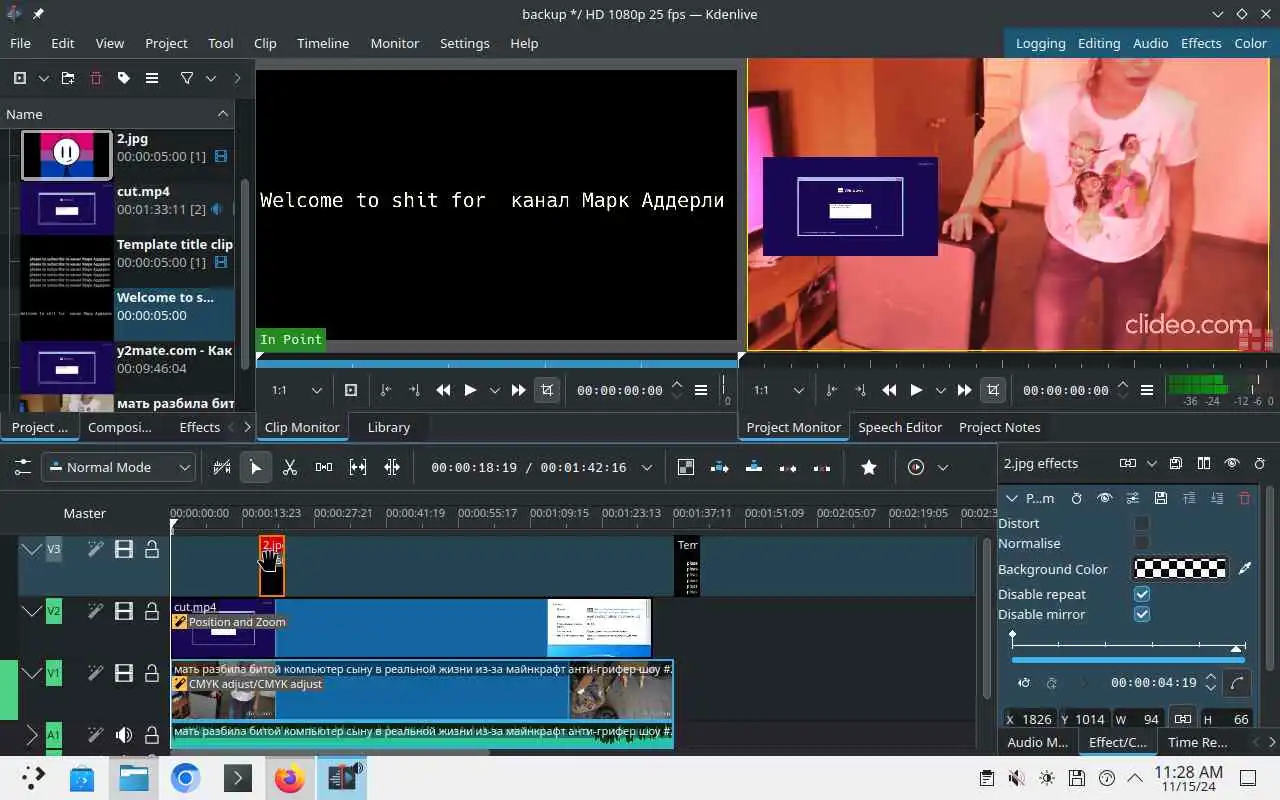Click the keyframe interpolation curve button

pyautogui.click(x=1238, y=683)
